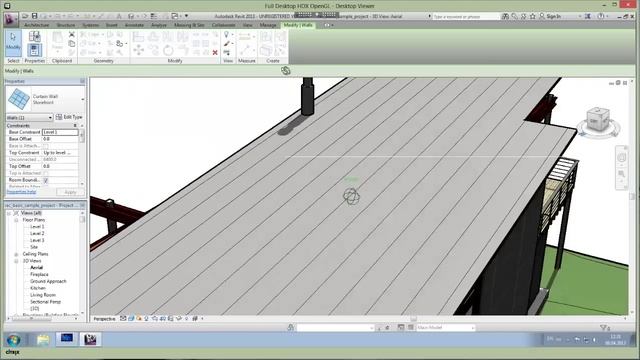Click the Visual Style cube icon
The height and width of the screenshot is (360, 640).
(131, 318)
